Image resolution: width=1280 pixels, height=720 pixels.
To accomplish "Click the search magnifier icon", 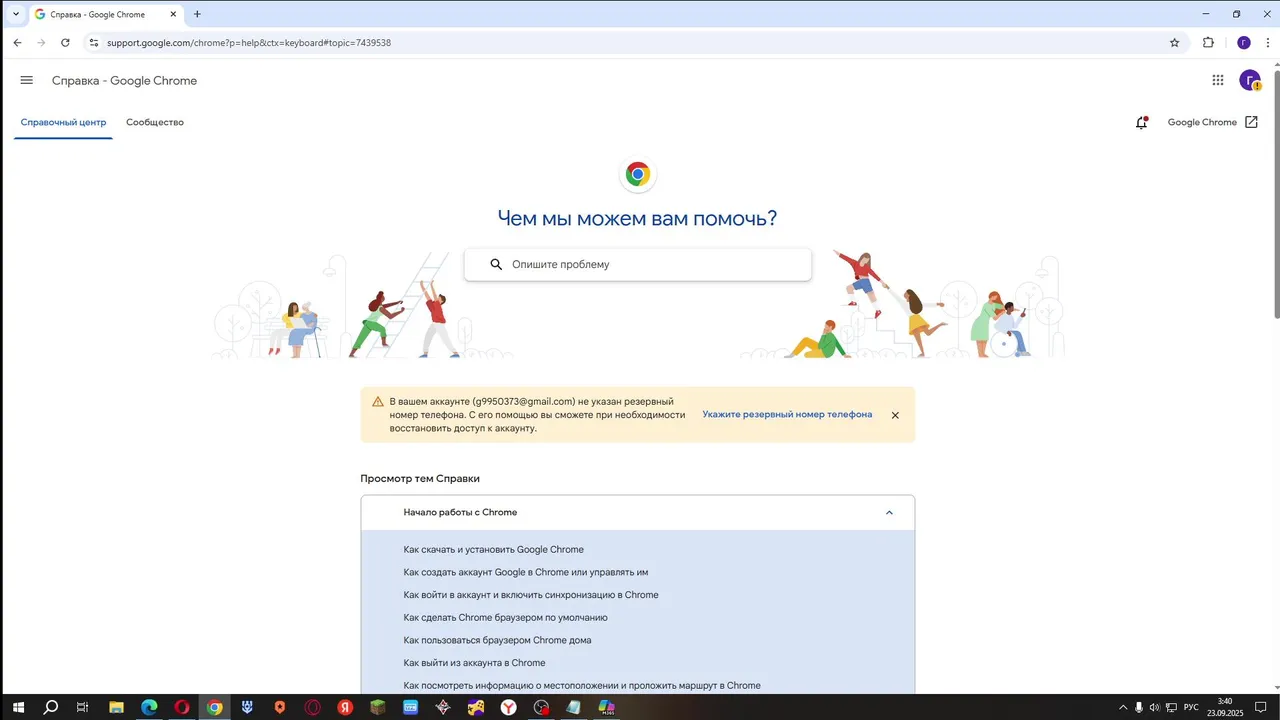I will [x=496, y=265].
